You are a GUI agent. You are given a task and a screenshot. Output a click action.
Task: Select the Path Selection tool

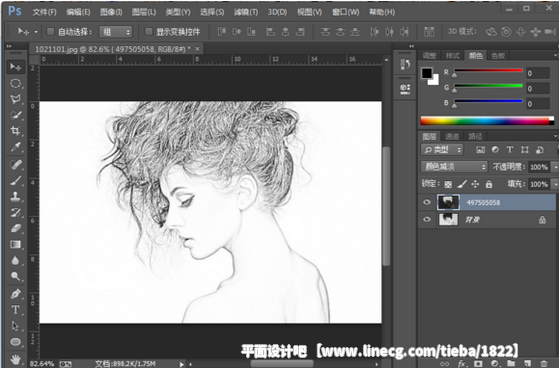tap(15, 325)
